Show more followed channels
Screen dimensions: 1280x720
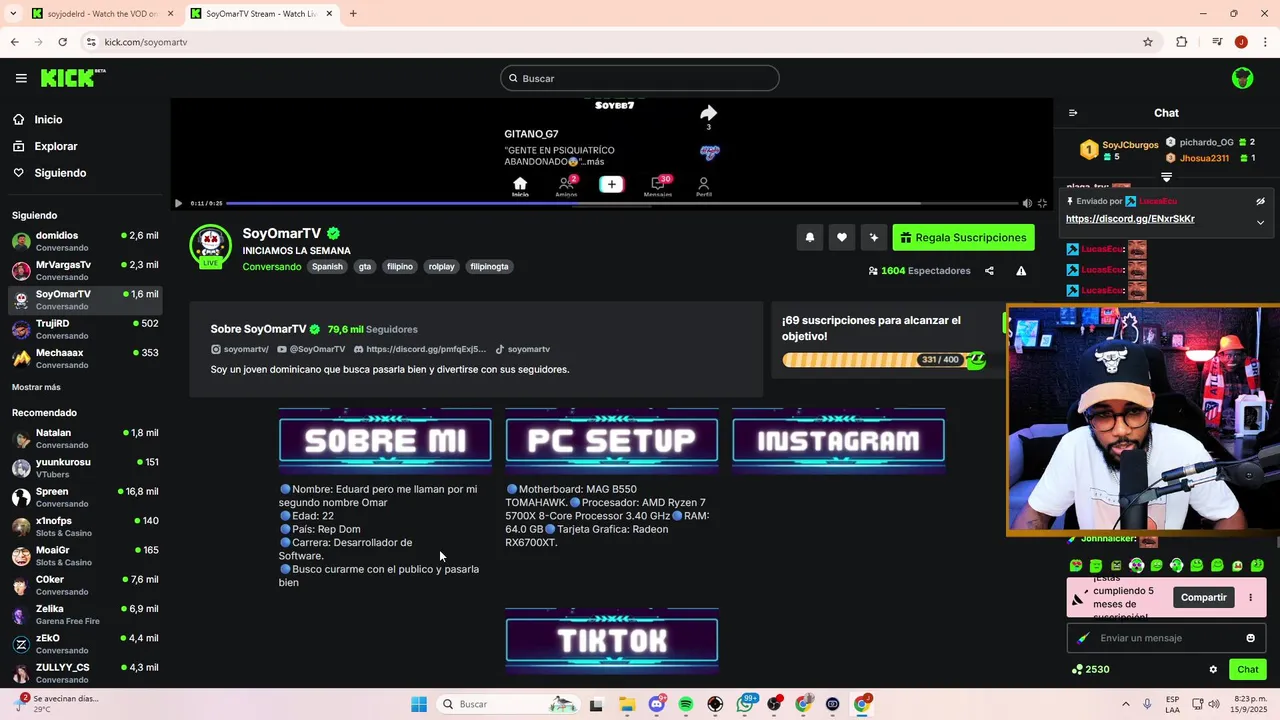click(36, 387)
